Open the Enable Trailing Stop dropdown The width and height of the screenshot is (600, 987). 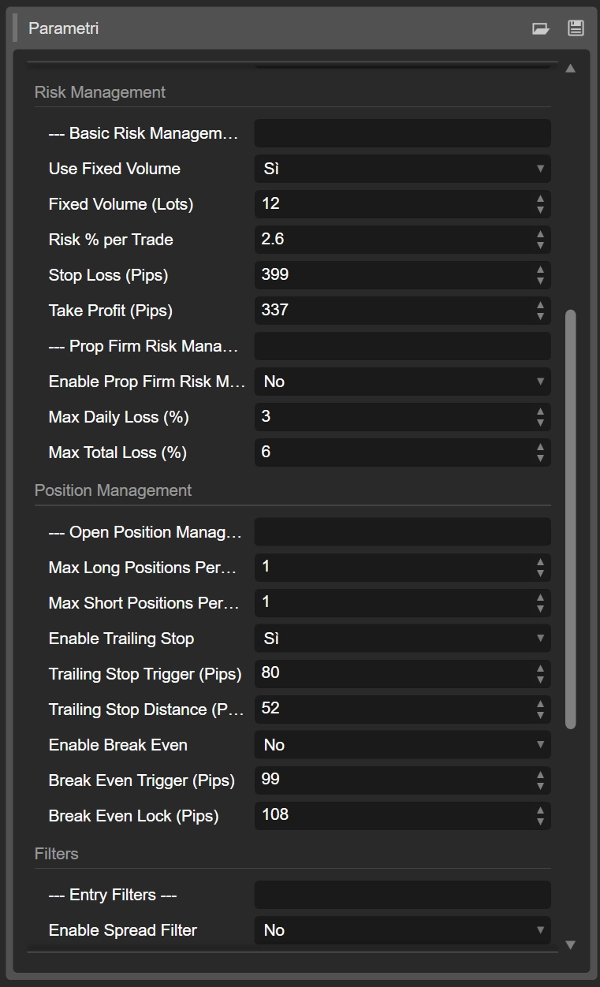pyautogui.click(x=402, y=639)
